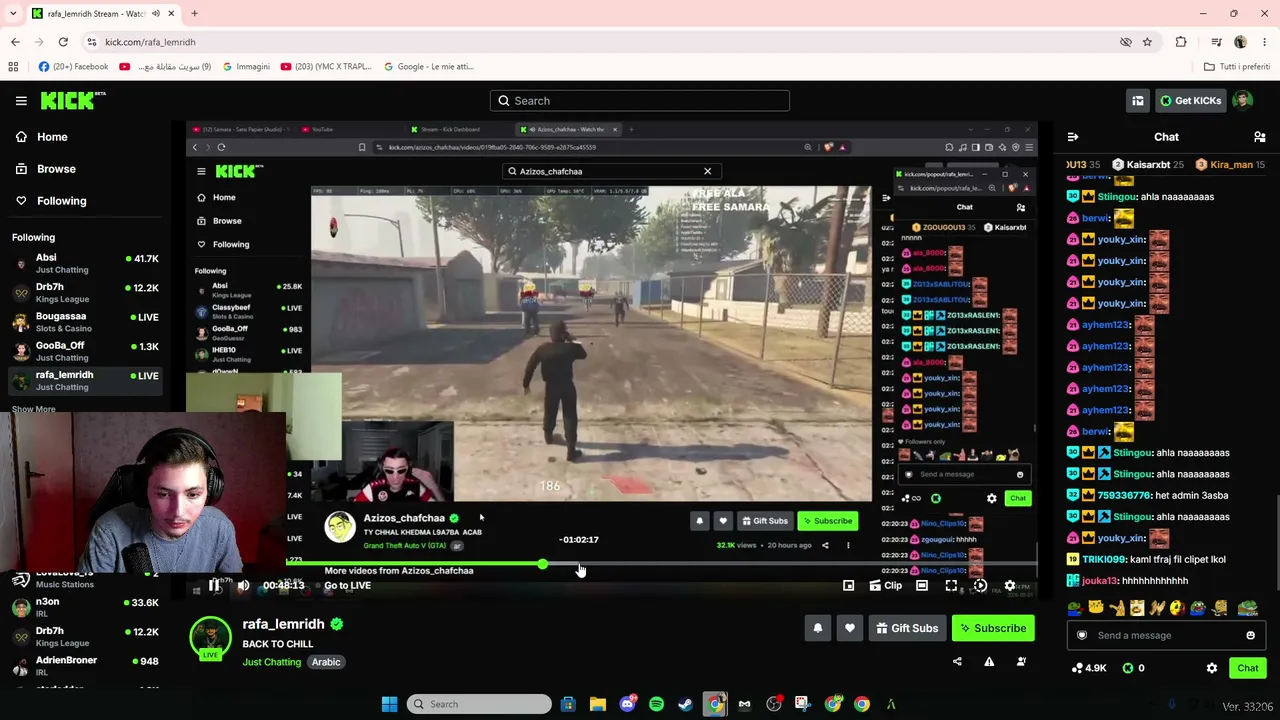Expand Show More in Following list
The image size is (1280, 720).
click(x=34, y=409)
